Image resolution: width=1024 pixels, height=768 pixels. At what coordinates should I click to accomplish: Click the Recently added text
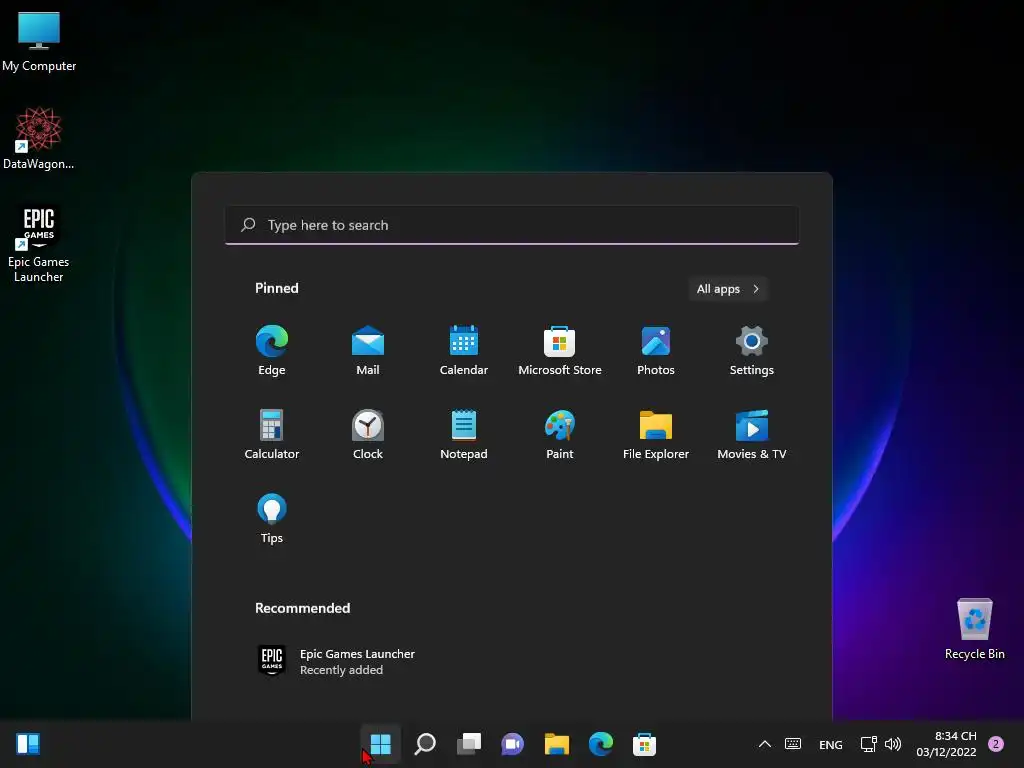click(342, 670)
